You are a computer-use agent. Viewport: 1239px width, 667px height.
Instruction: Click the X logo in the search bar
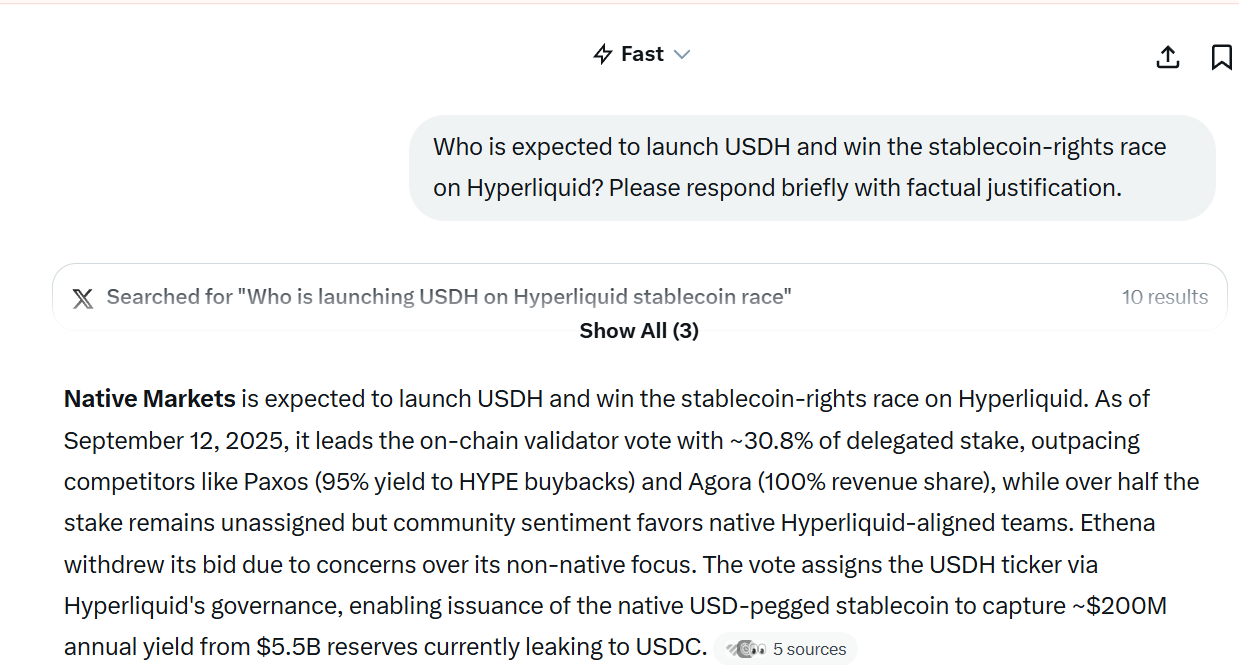point(83,298)
